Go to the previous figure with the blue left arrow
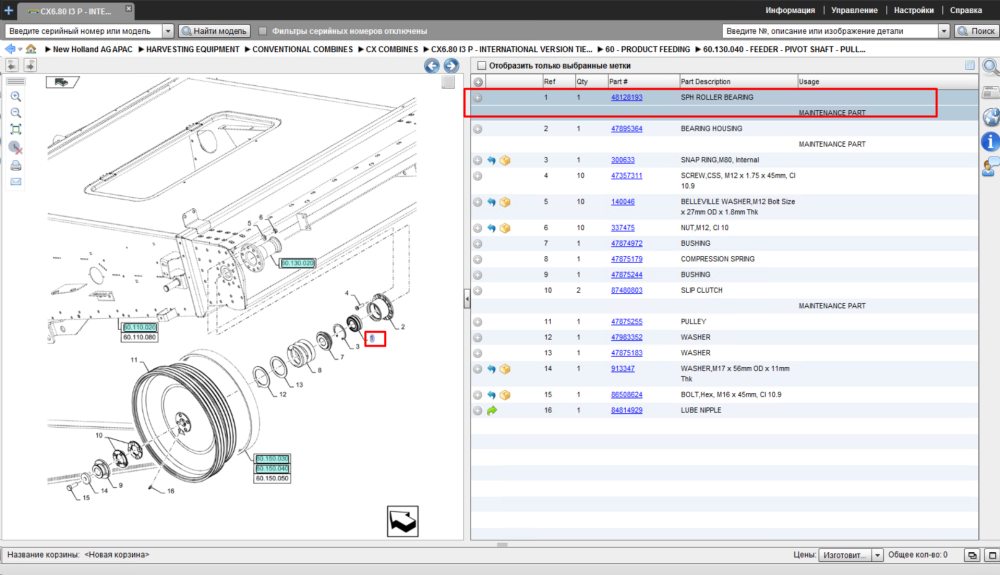The height and width of the screenshot is (575, 1000). coord(432,66)
